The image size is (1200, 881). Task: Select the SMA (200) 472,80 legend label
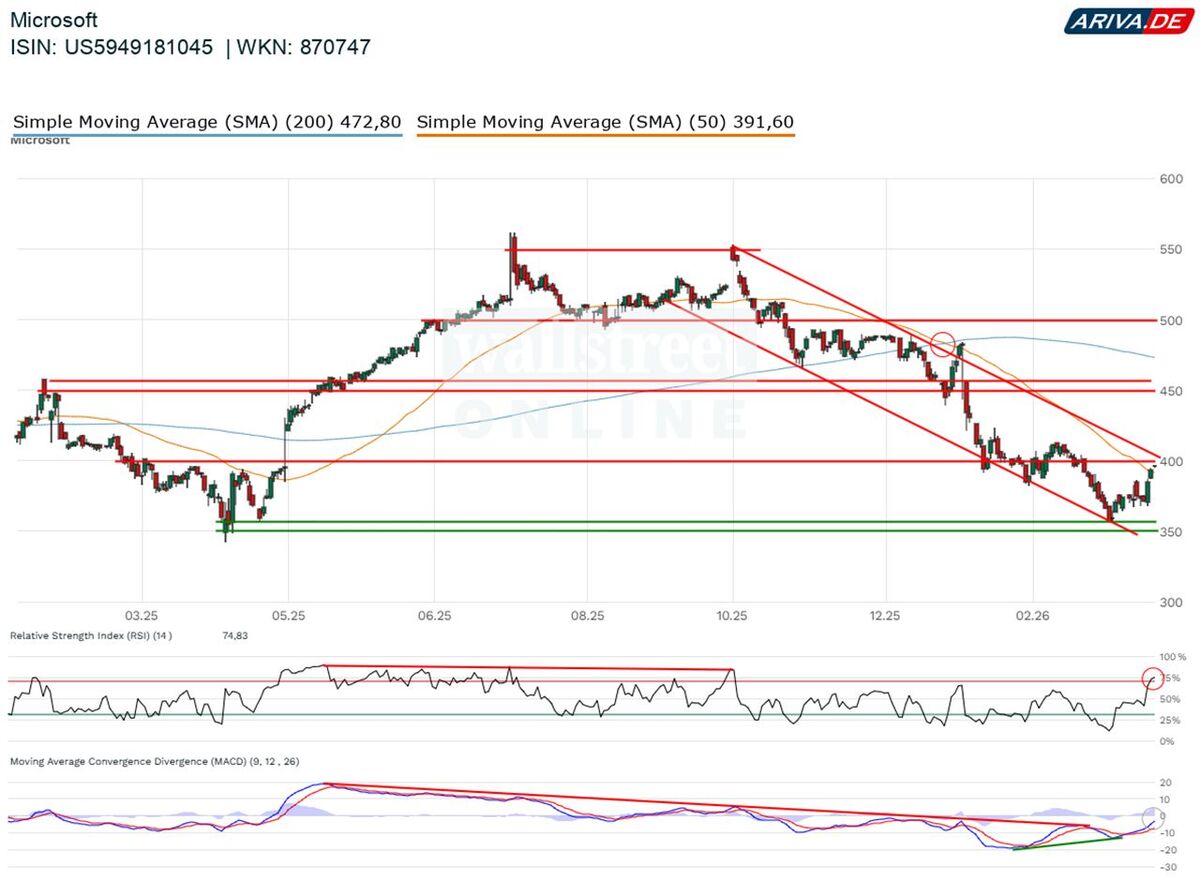(207, 122)
